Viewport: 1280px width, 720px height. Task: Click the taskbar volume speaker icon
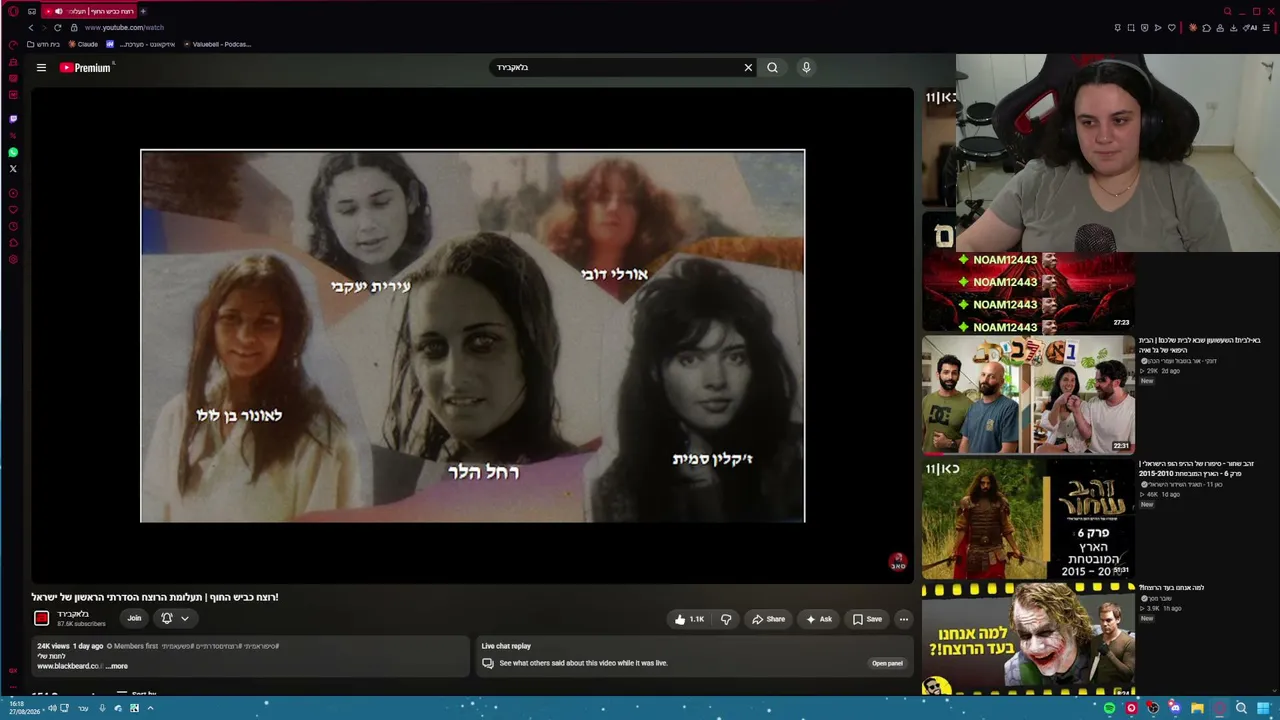pos(52,708)
